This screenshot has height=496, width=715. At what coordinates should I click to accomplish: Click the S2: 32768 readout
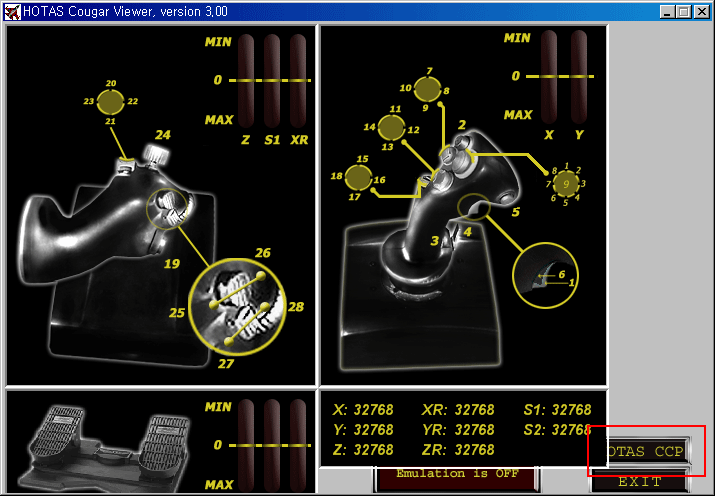coord(557,430)
